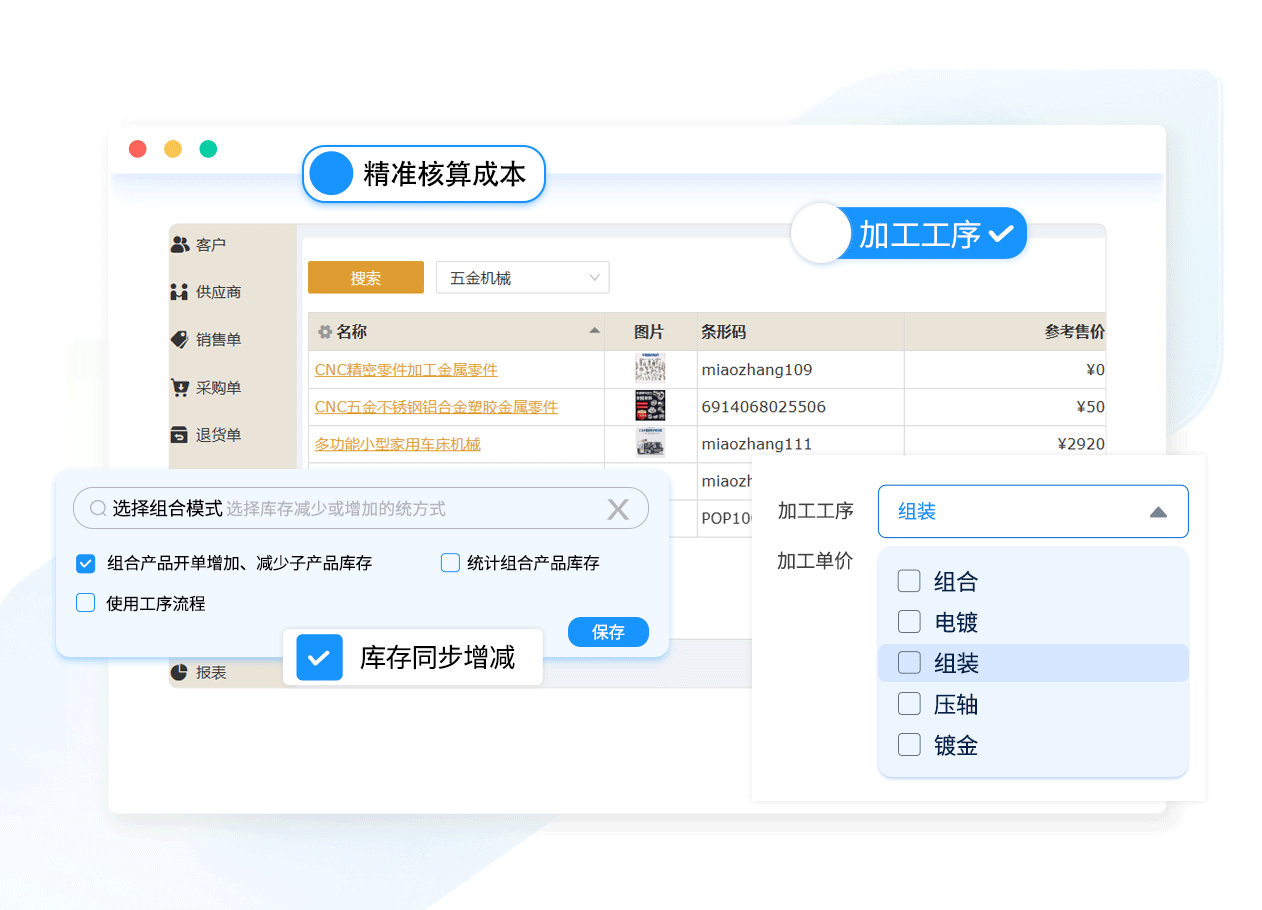
Task: Click the 报表 pie chart icon
Action: click(x=180, y=673)
